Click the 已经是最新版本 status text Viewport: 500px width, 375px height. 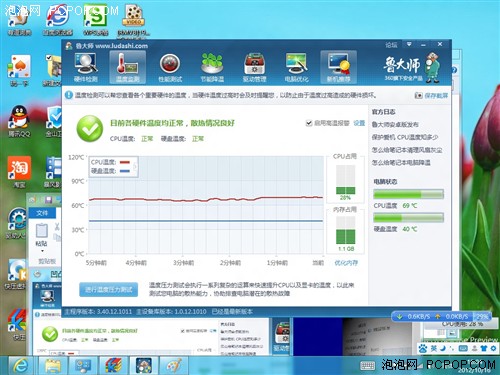click(x=232, y=312)
